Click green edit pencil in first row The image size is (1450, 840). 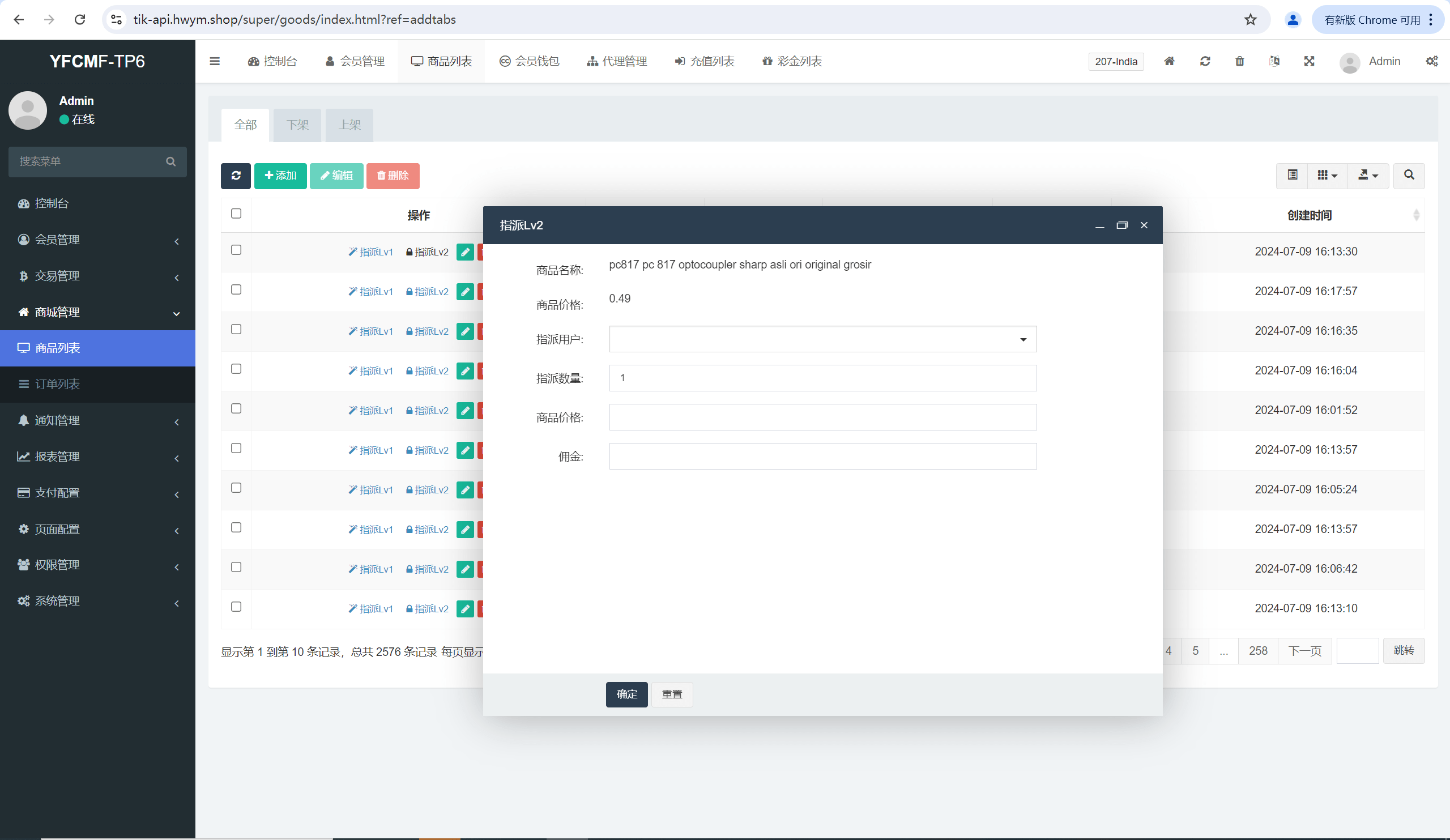click(465, 252)
